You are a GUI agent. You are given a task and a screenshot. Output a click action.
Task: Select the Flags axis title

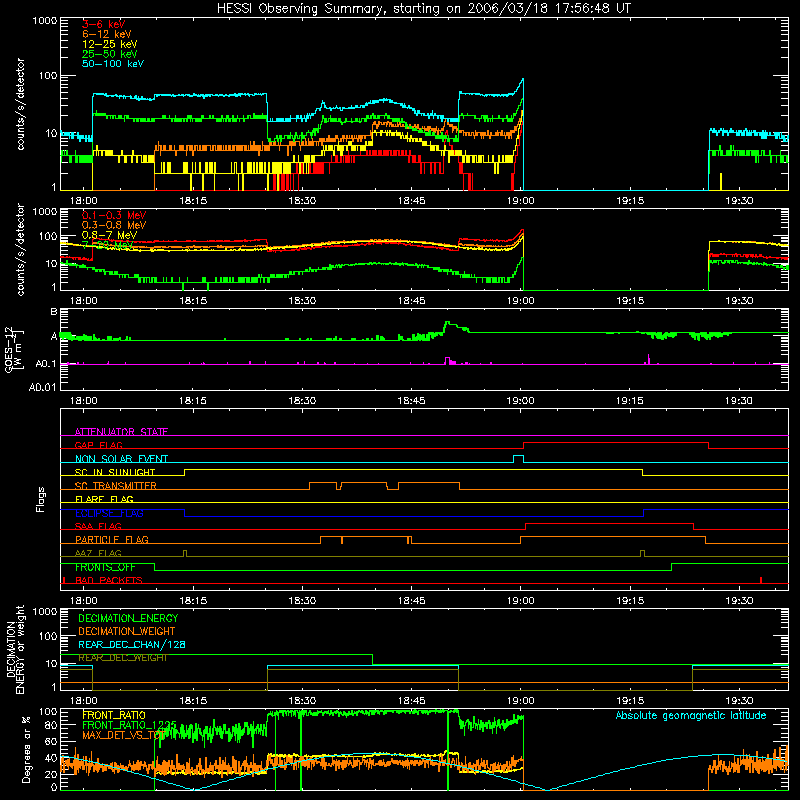coord(40,499)
